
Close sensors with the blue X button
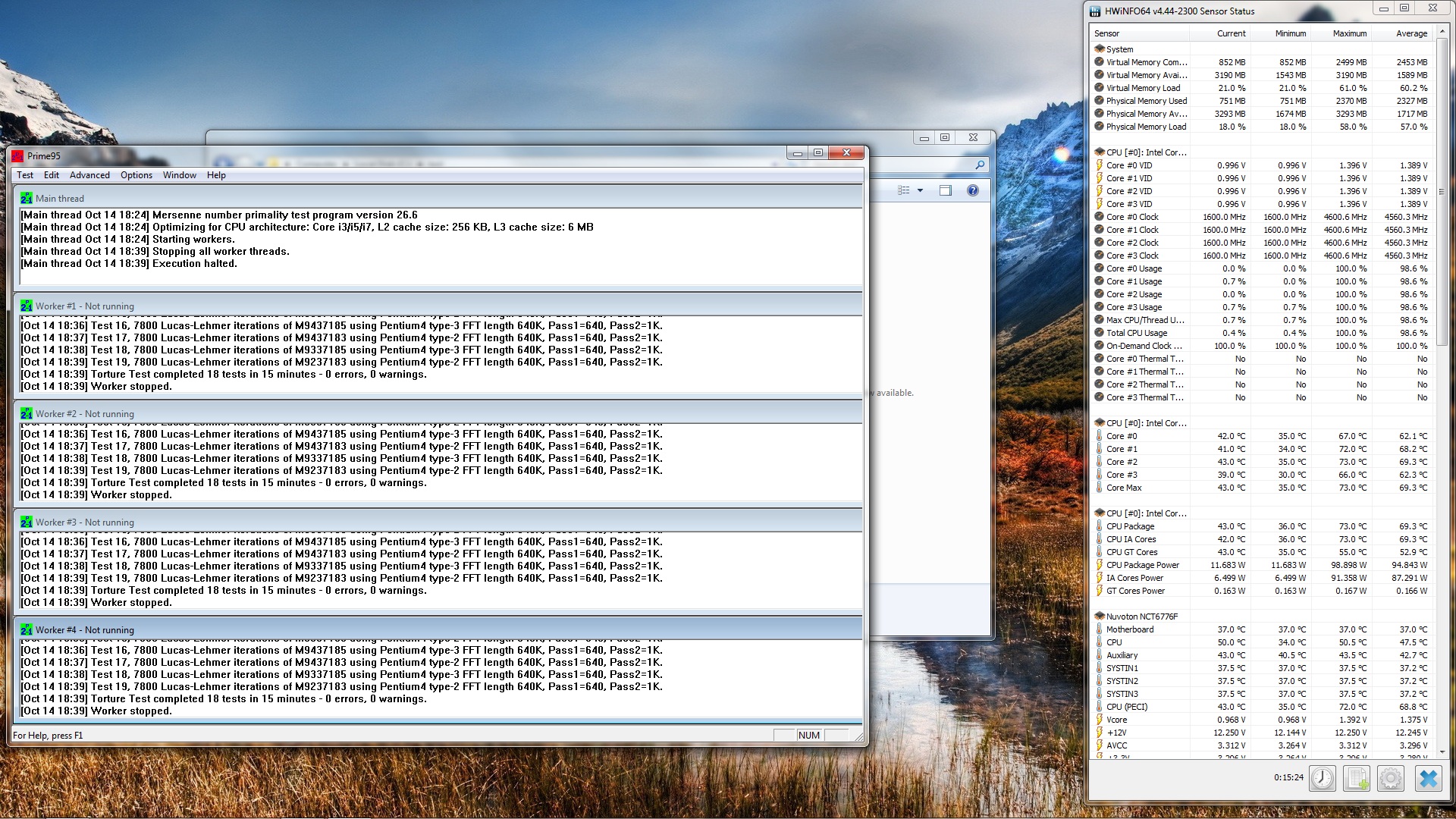pos(1428,778)
